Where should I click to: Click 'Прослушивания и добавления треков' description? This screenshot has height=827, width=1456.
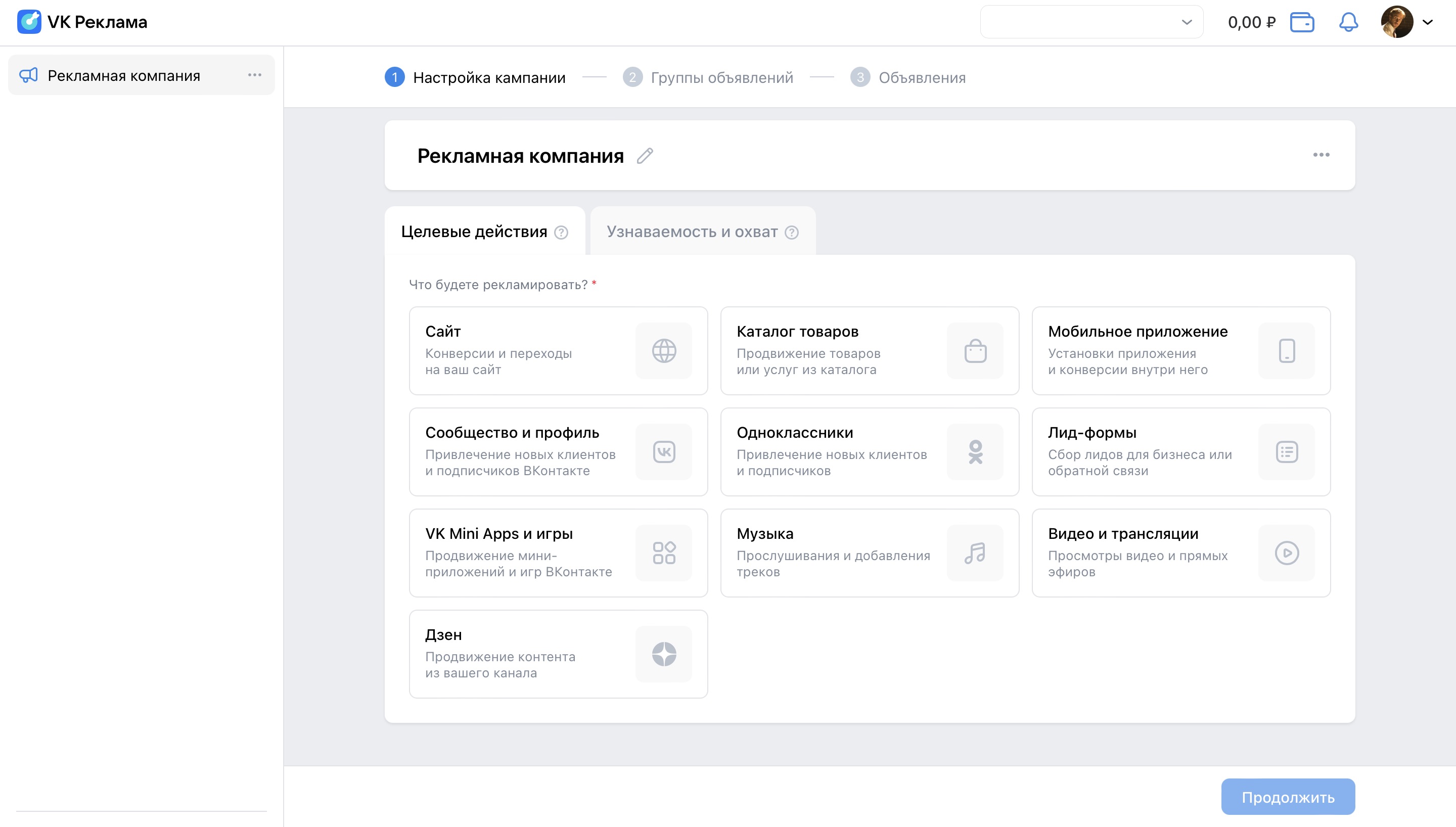[x=833, y=564]
